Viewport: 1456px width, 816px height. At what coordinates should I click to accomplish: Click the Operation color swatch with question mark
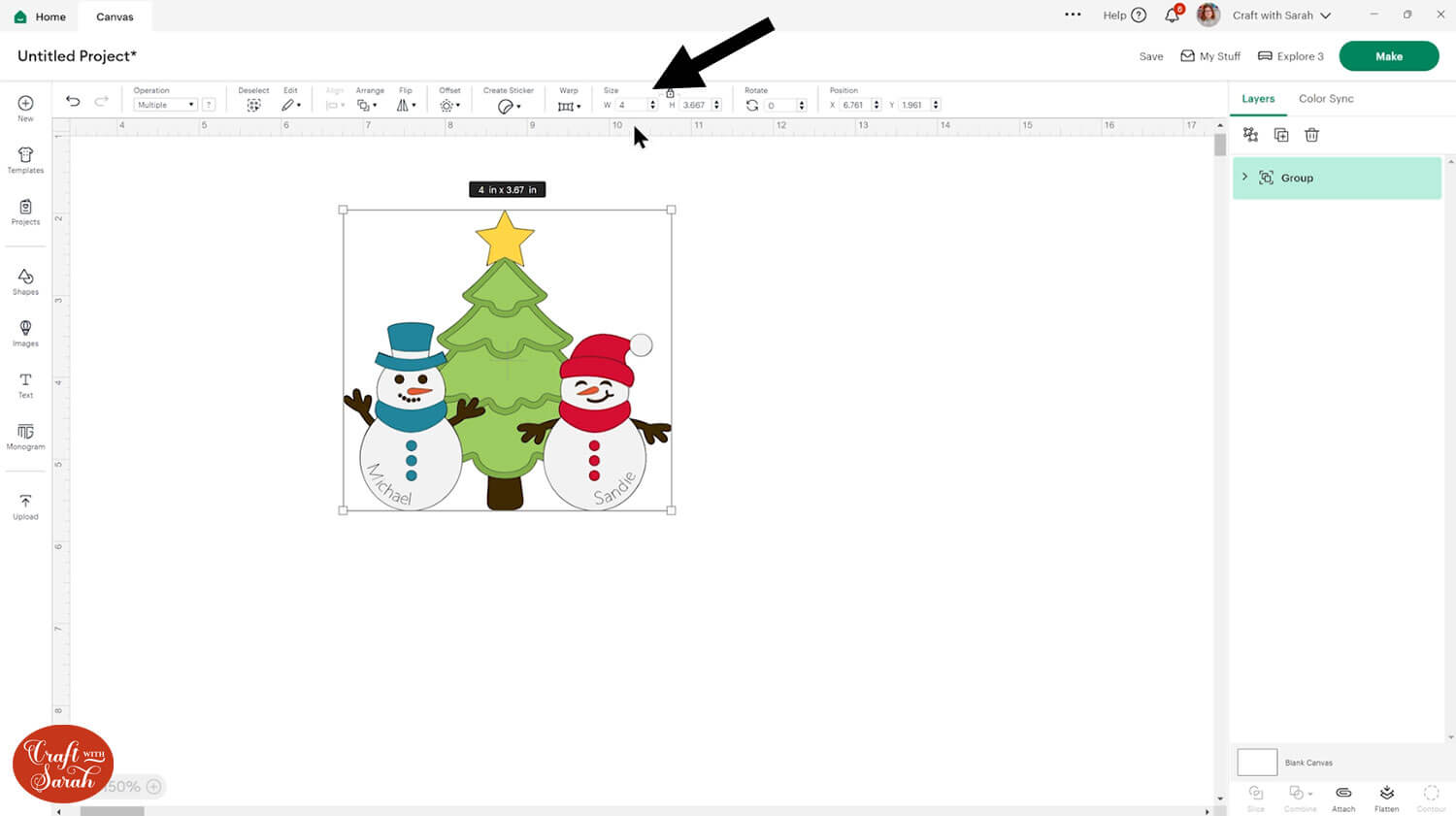pyautogui.click(x=209, y=105)
